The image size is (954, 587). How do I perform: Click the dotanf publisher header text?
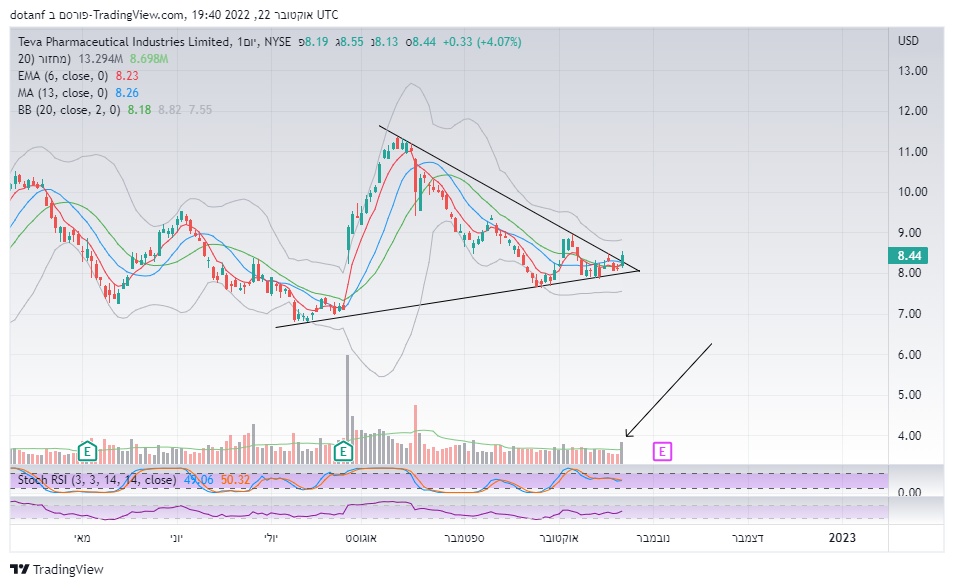(x=27, y=15)
